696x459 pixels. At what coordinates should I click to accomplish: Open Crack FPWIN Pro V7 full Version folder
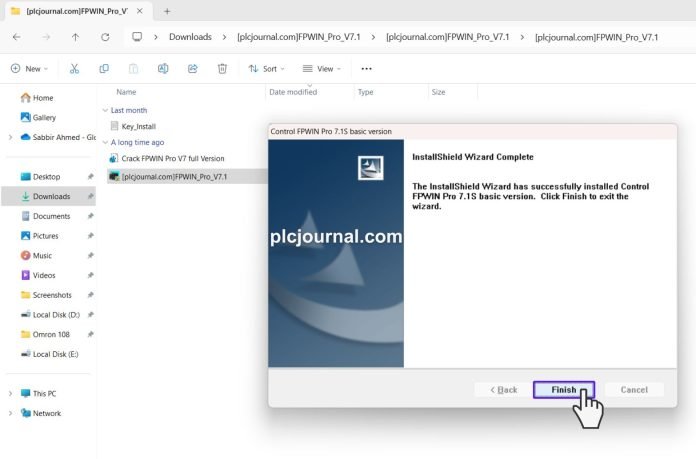[172, 158]
